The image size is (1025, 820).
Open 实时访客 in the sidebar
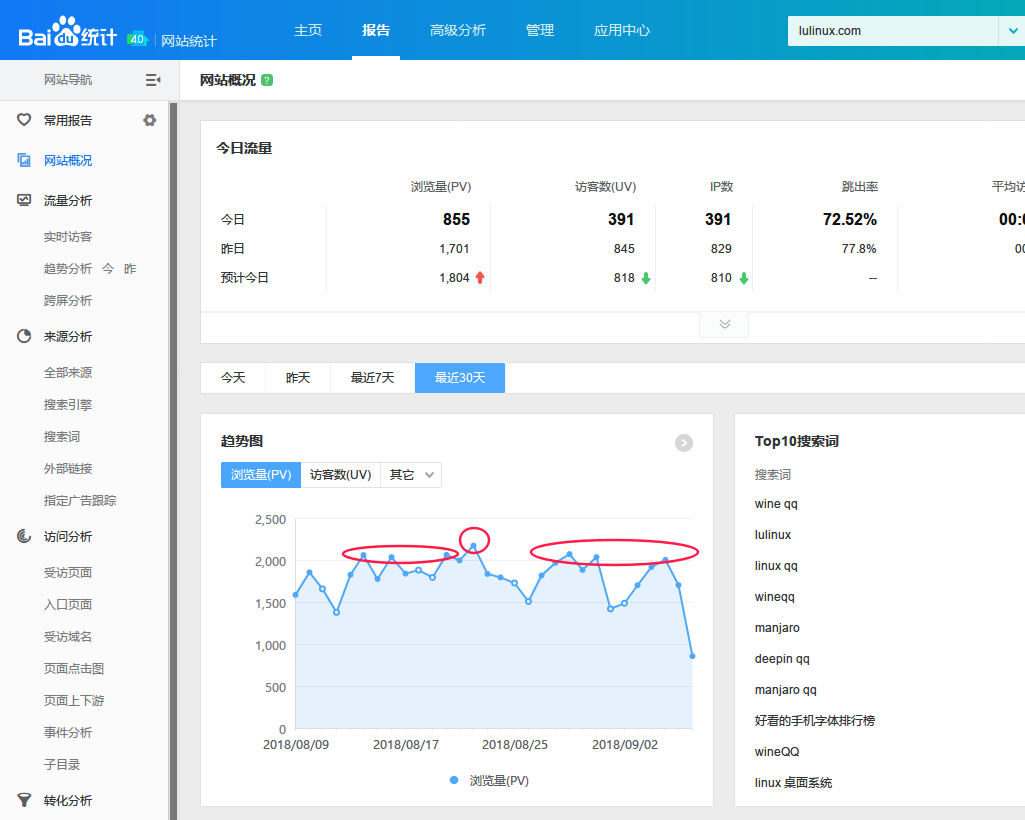tap(68, 237)
